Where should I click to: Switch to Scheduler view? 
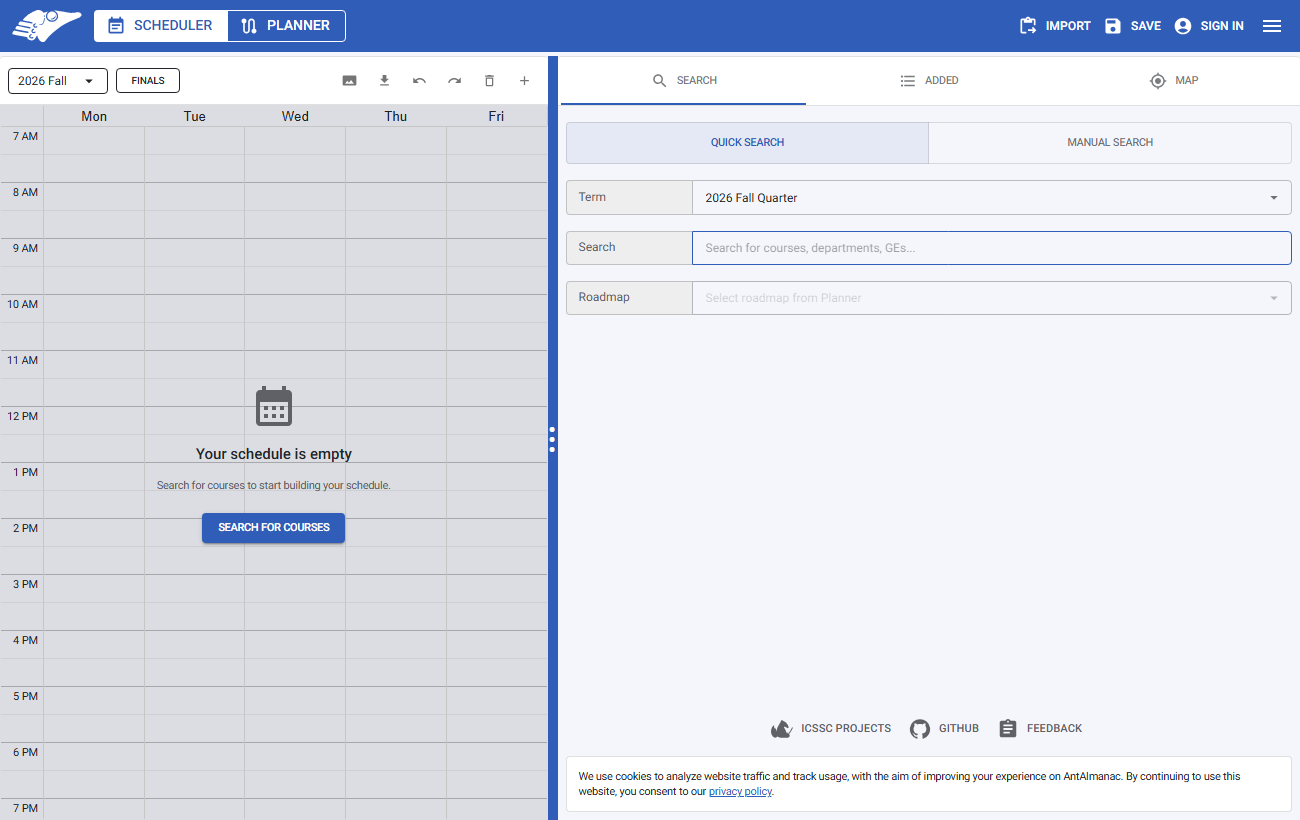click(x=161, y=26)
